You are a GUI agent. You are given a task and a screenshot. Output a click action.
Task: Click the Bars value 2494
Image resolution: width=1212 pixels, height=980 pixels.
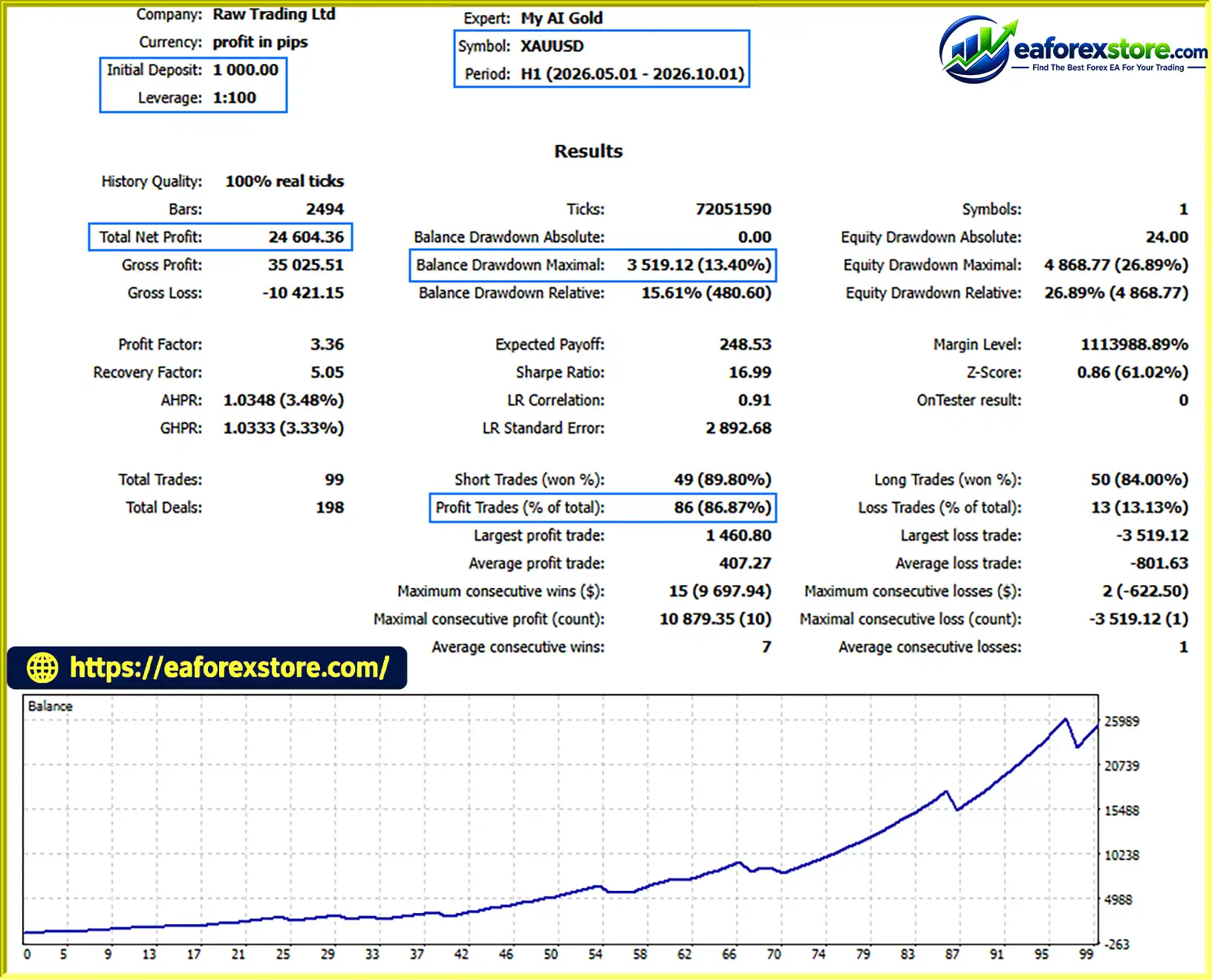(325, 209)
